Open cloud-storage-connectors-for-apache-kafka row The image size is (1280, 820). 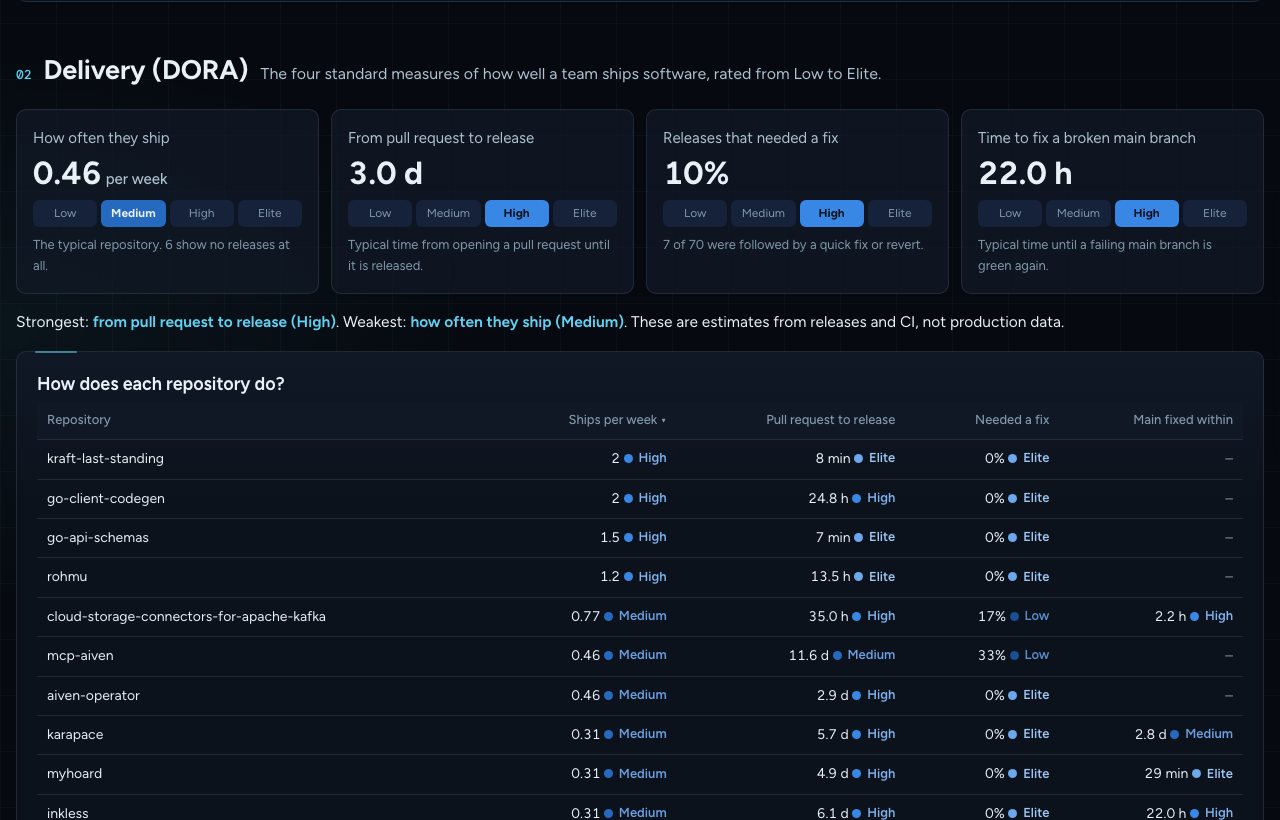point(640,617)
